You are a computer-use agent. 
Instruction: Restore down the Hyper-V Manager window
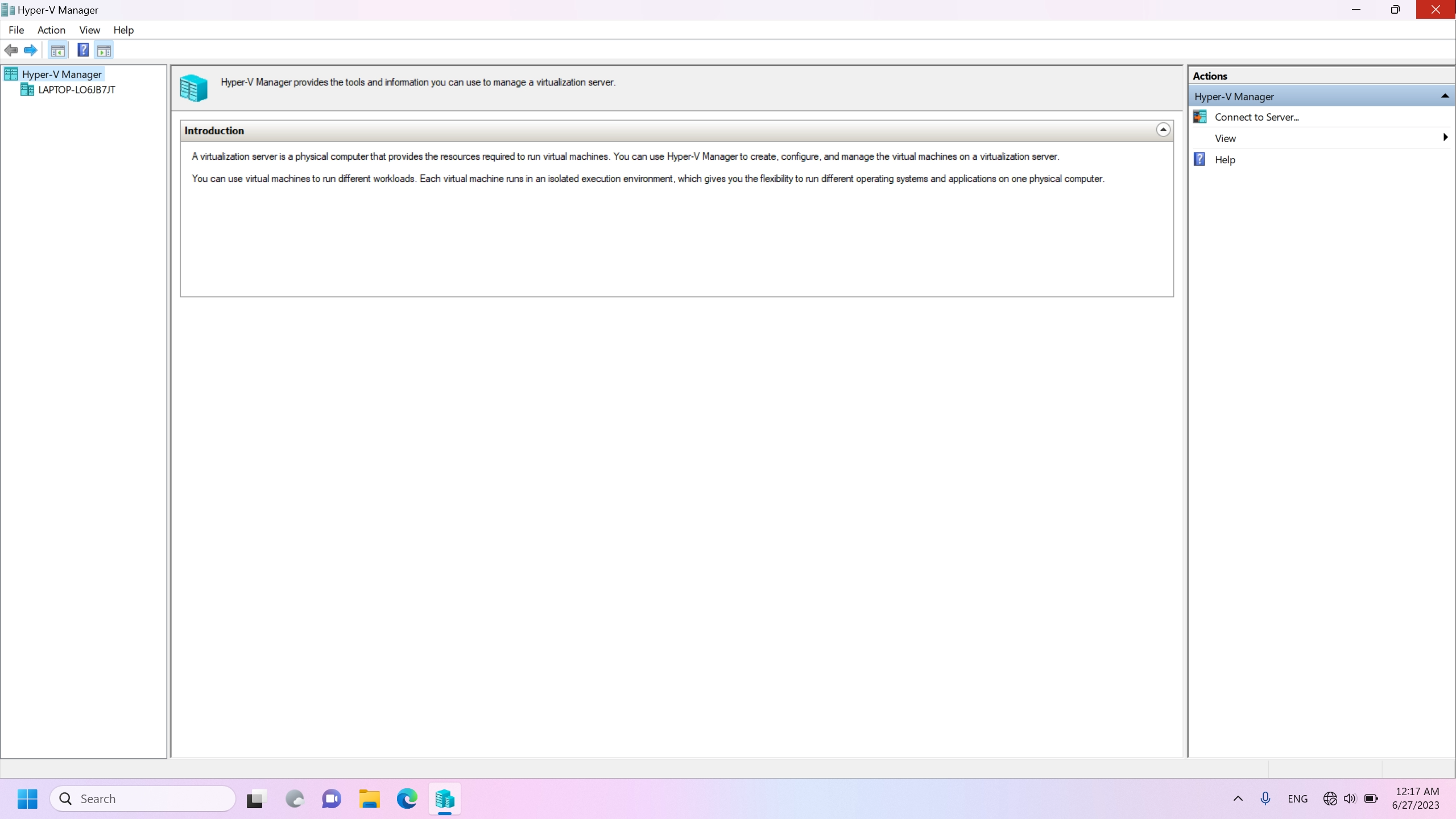pyautogui.click(x=1395, y=10)
